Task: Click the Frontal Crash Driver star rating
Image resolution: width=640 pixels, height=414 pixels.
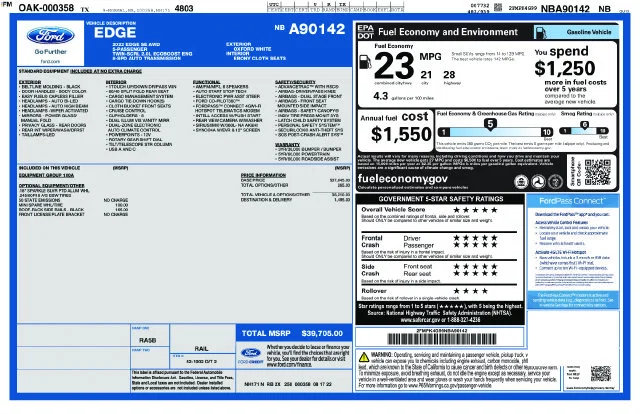Action: pos(475,238)
